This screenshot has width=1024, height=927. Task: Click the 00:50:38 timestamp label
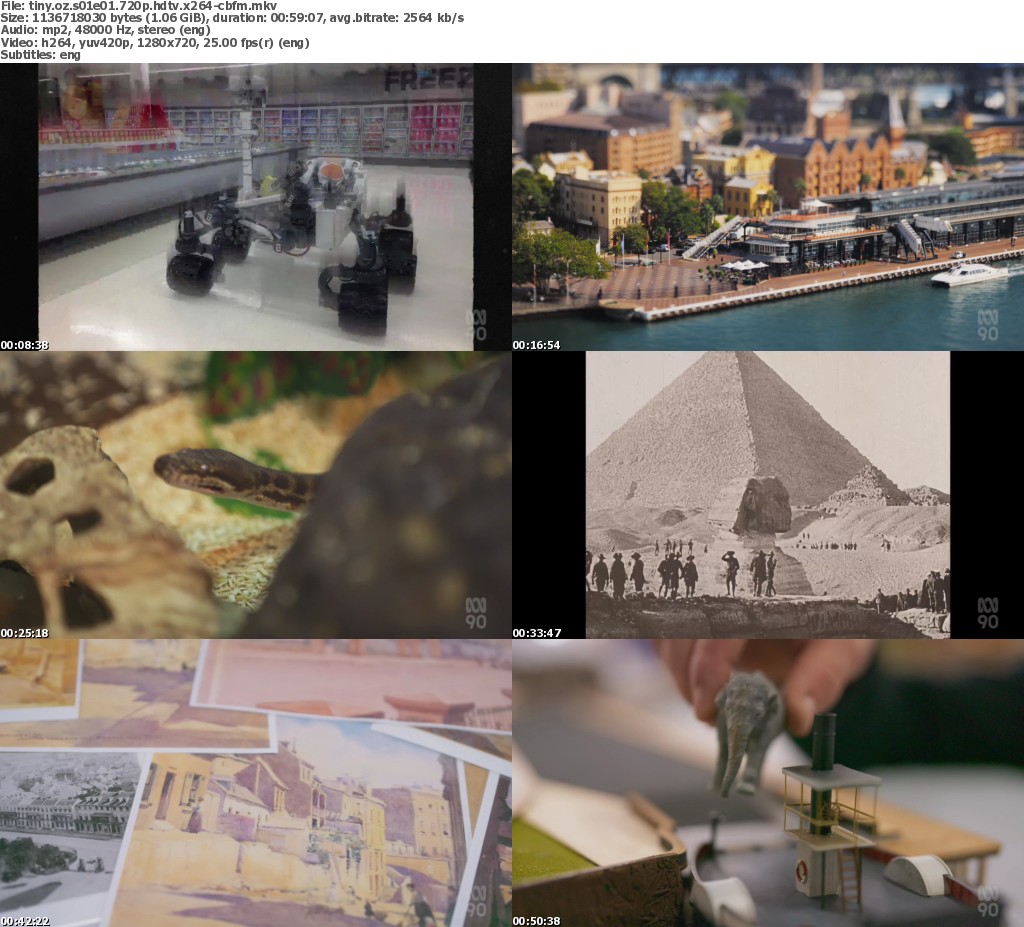pos(537,921)
